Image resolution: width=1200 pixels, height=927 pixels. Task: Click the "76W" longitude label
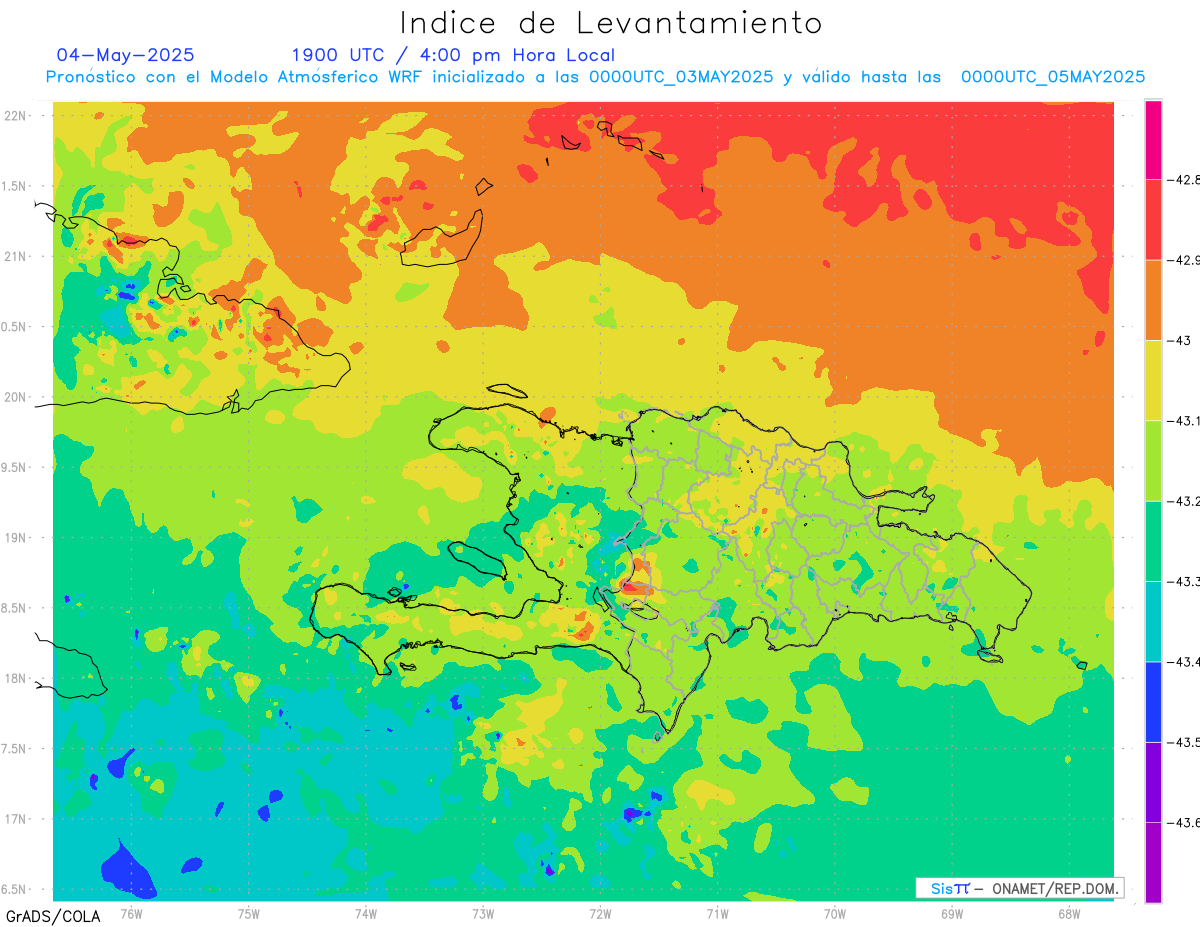click(131, 913)
